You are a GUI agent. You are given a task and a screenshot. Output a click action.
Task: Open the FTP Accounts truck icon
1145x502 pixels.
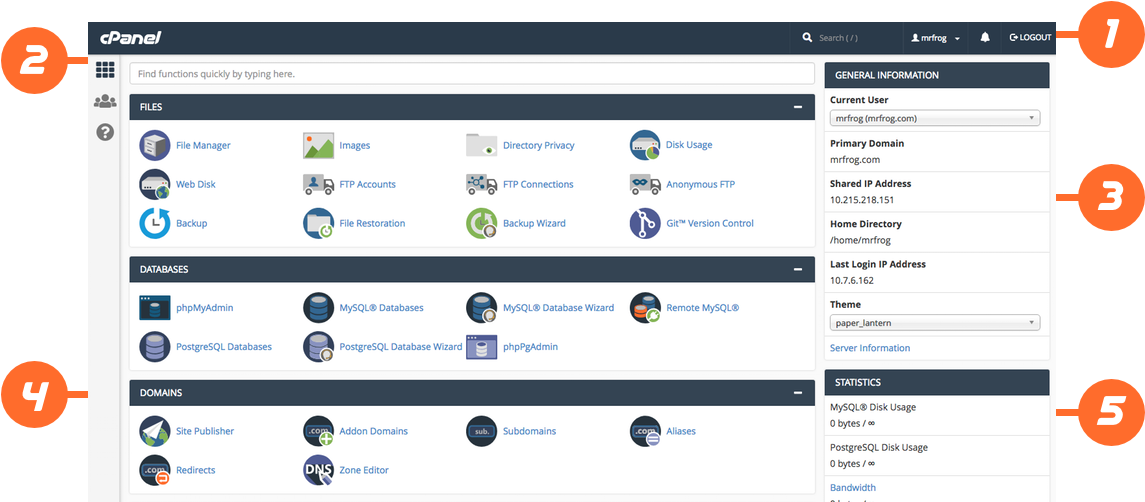[x=318, y=184]
